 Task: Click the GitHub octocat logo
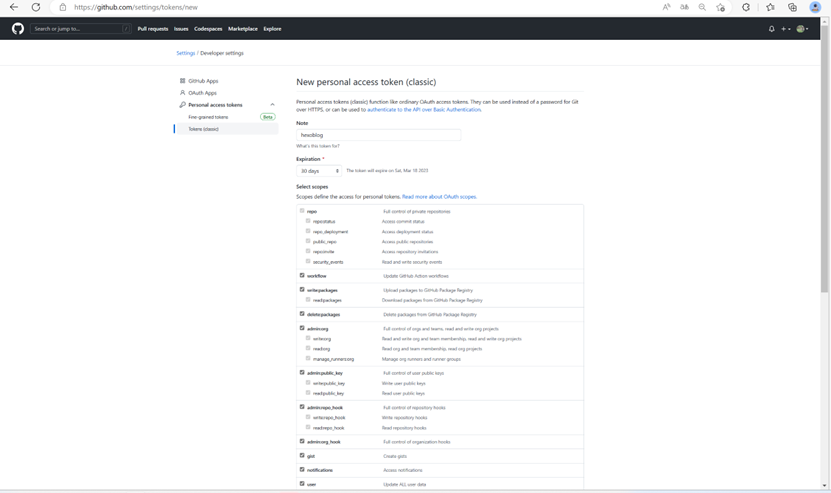coord(18,29)
